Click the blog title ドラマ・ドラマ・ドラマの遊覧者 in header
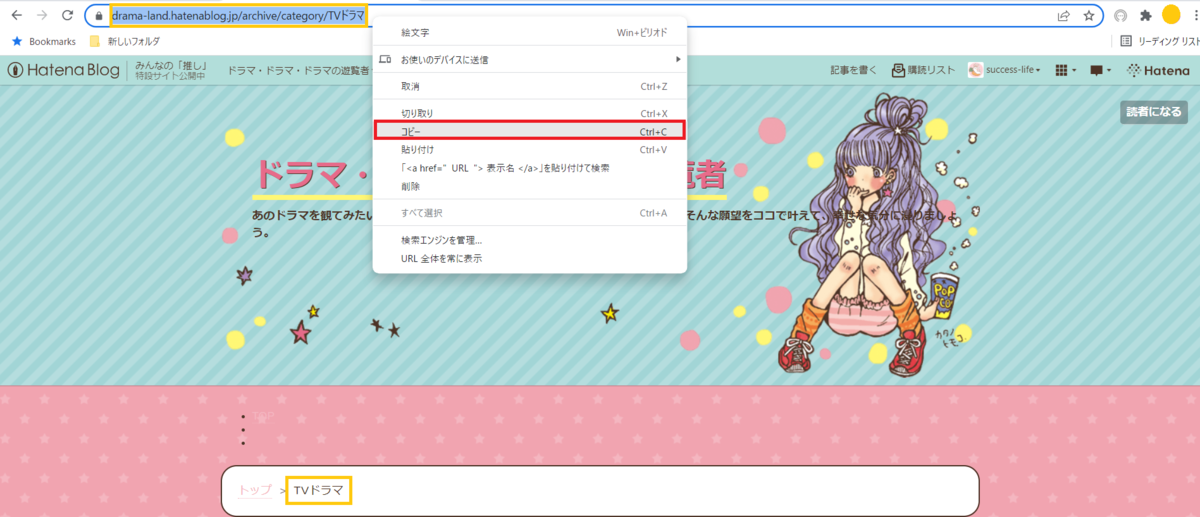 click(x=298, y=70)
